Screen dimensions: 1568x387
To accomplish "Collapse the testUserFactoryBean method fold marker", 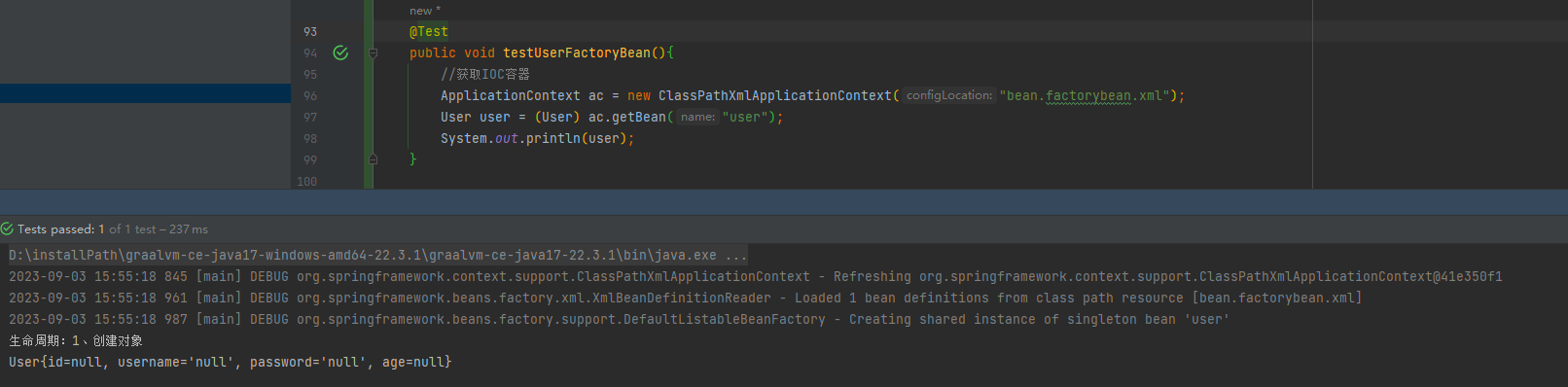I will (373, 53).
